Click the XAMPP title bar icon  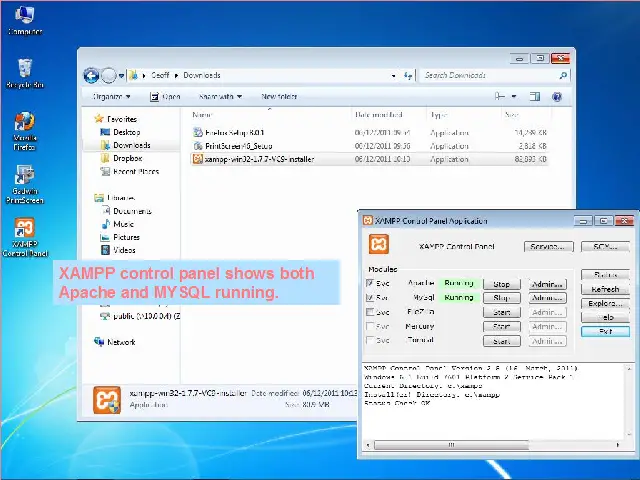tap(367, 220)
